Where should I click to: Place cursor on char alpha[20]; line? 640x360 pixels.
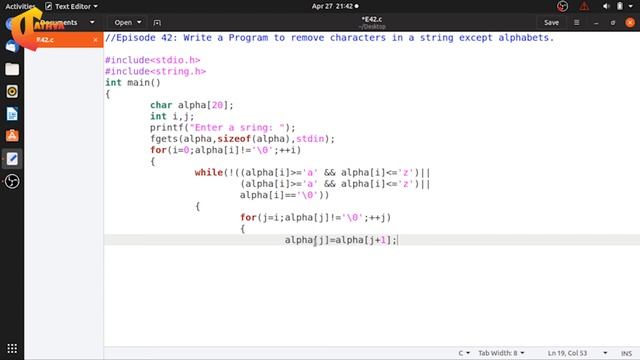point(191,105)
